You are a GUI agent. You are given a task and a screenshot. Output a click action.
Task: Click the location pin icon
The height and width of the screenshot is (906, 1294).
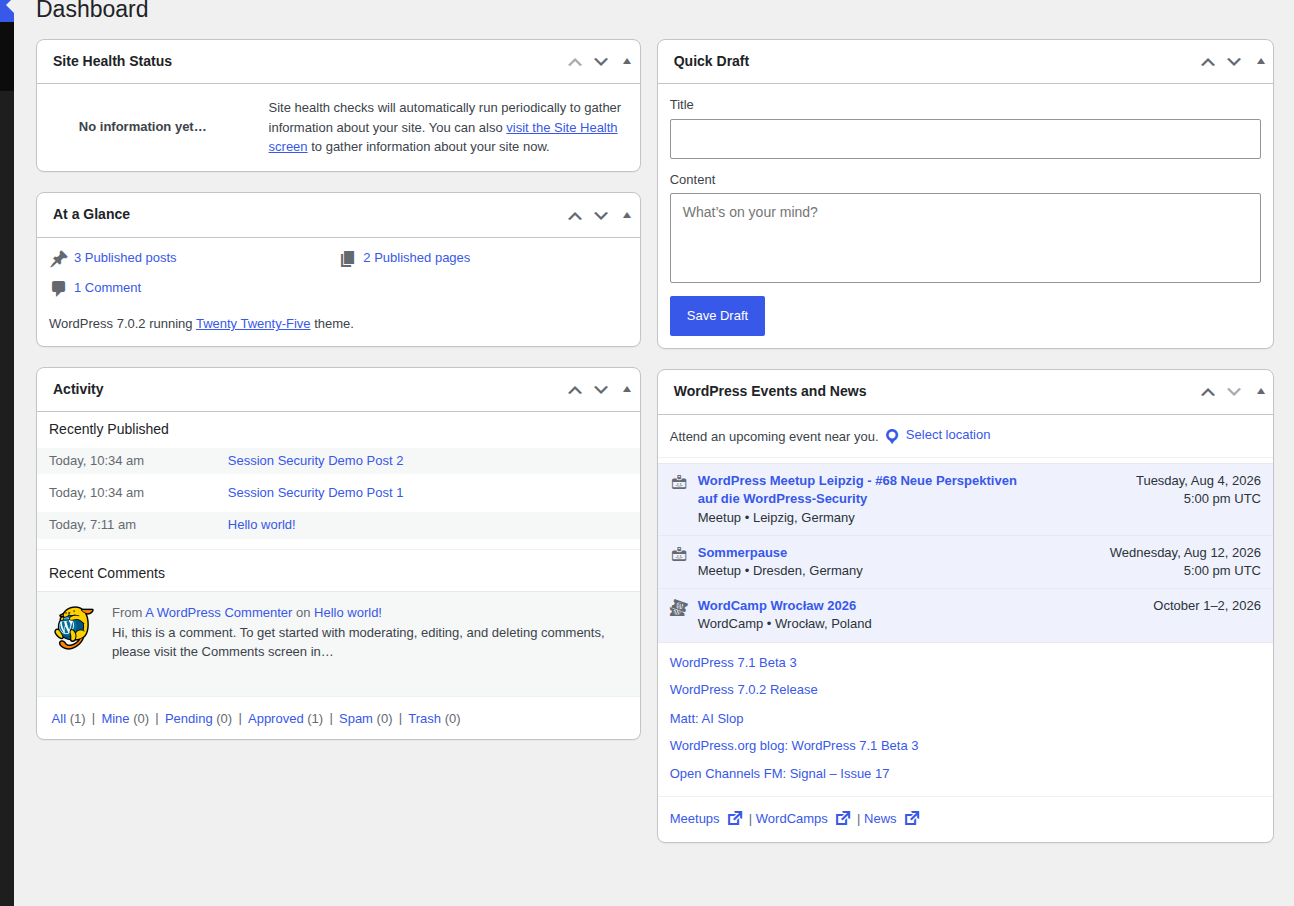[892, 436]
